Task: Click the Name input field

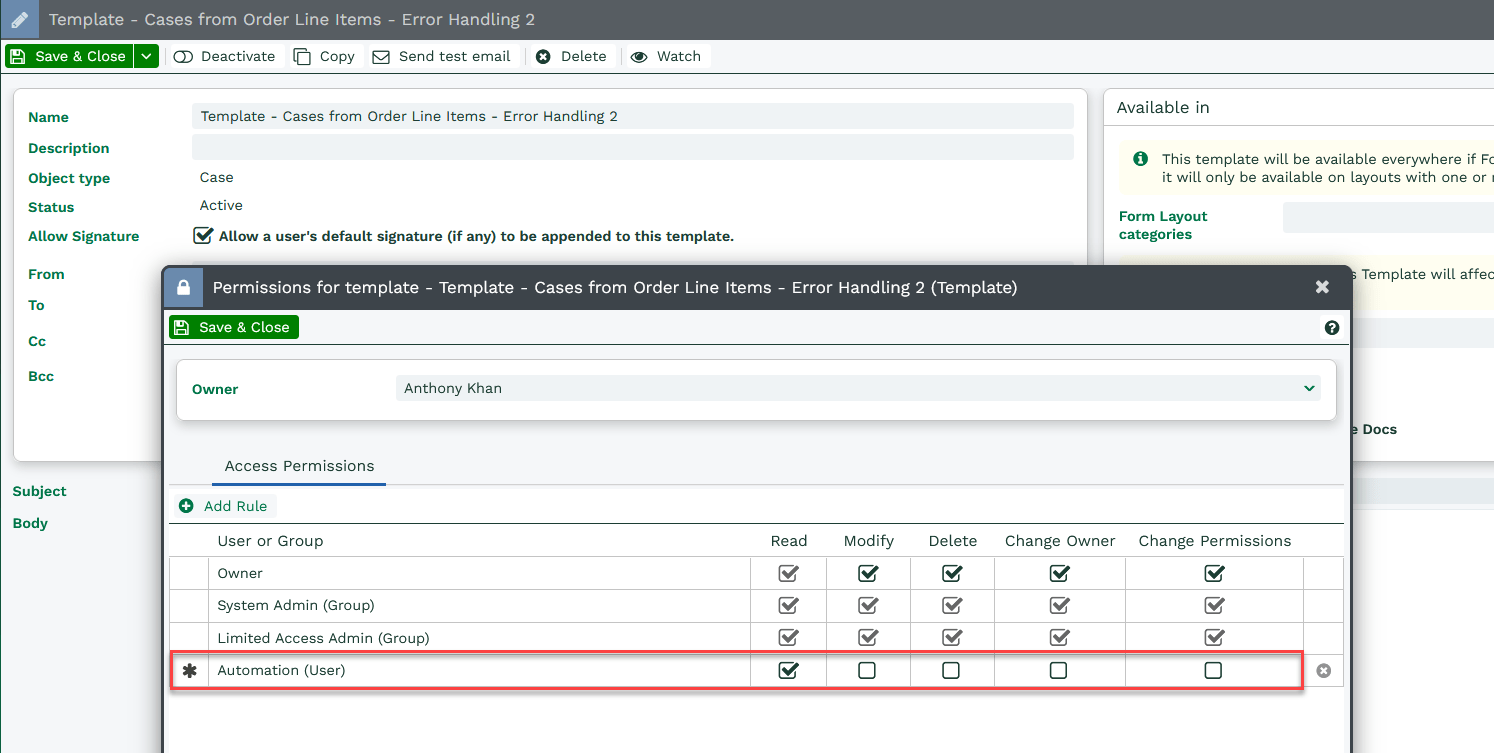Action: (632, 116)
